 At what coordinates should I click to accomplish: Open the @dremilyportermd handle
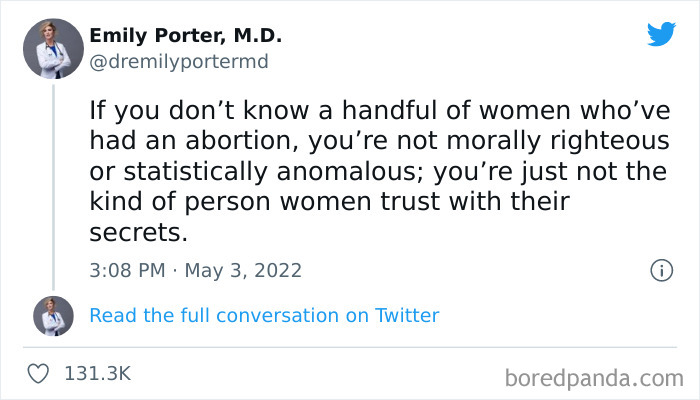tap(179, 61)
